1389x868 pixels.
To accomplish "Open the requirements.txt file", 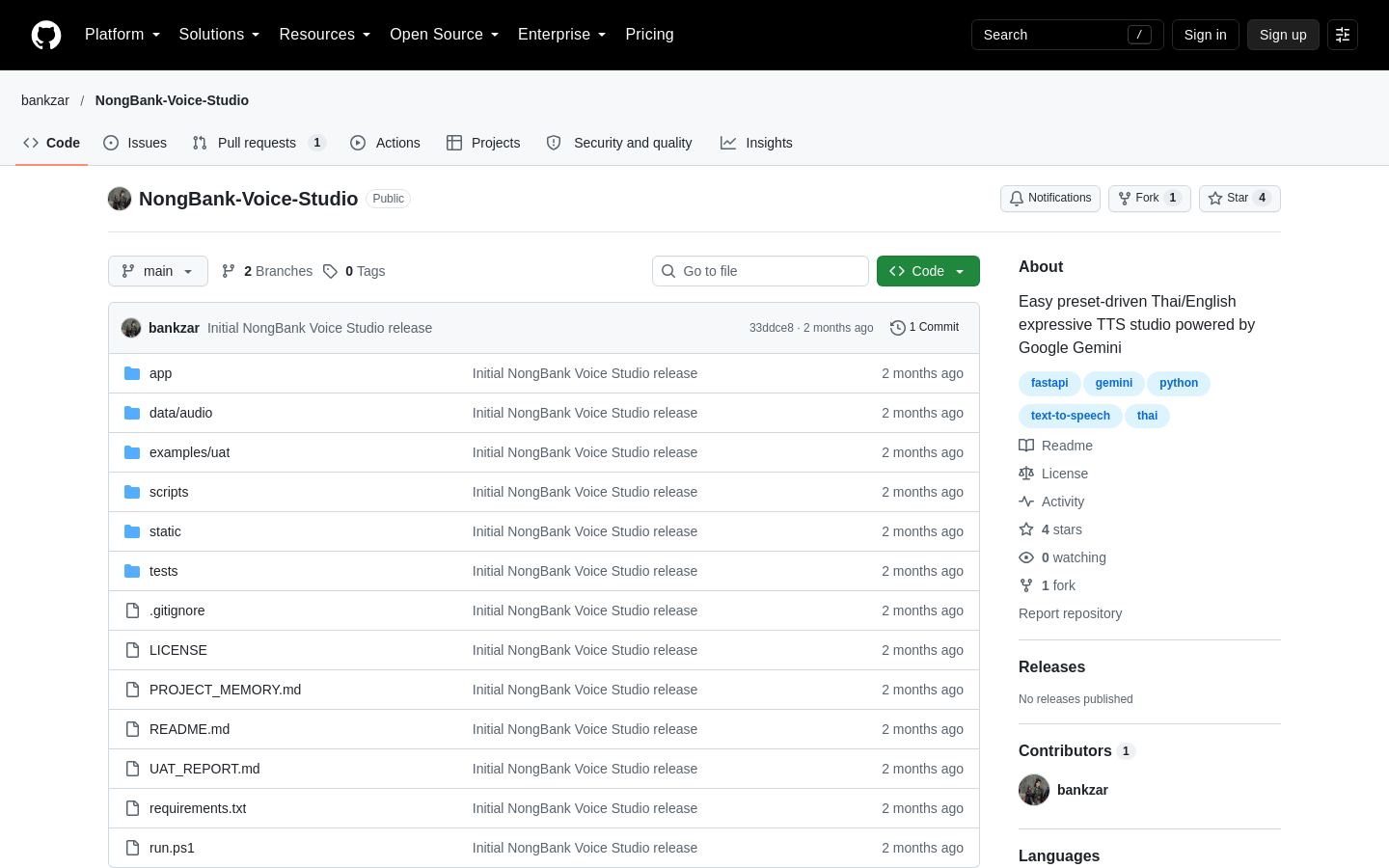I will 198,808.
